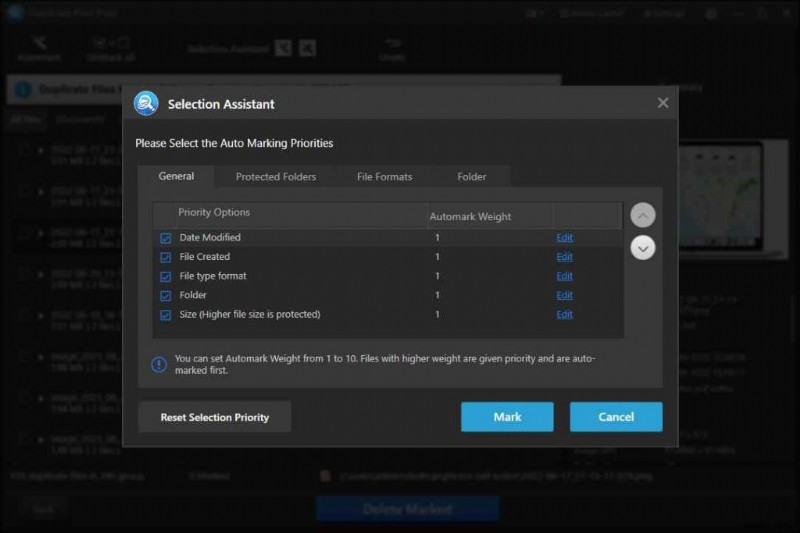Screen dimensions: 800x533
Task: Click the Reset Selection Priority button
Action: point(215,417)
